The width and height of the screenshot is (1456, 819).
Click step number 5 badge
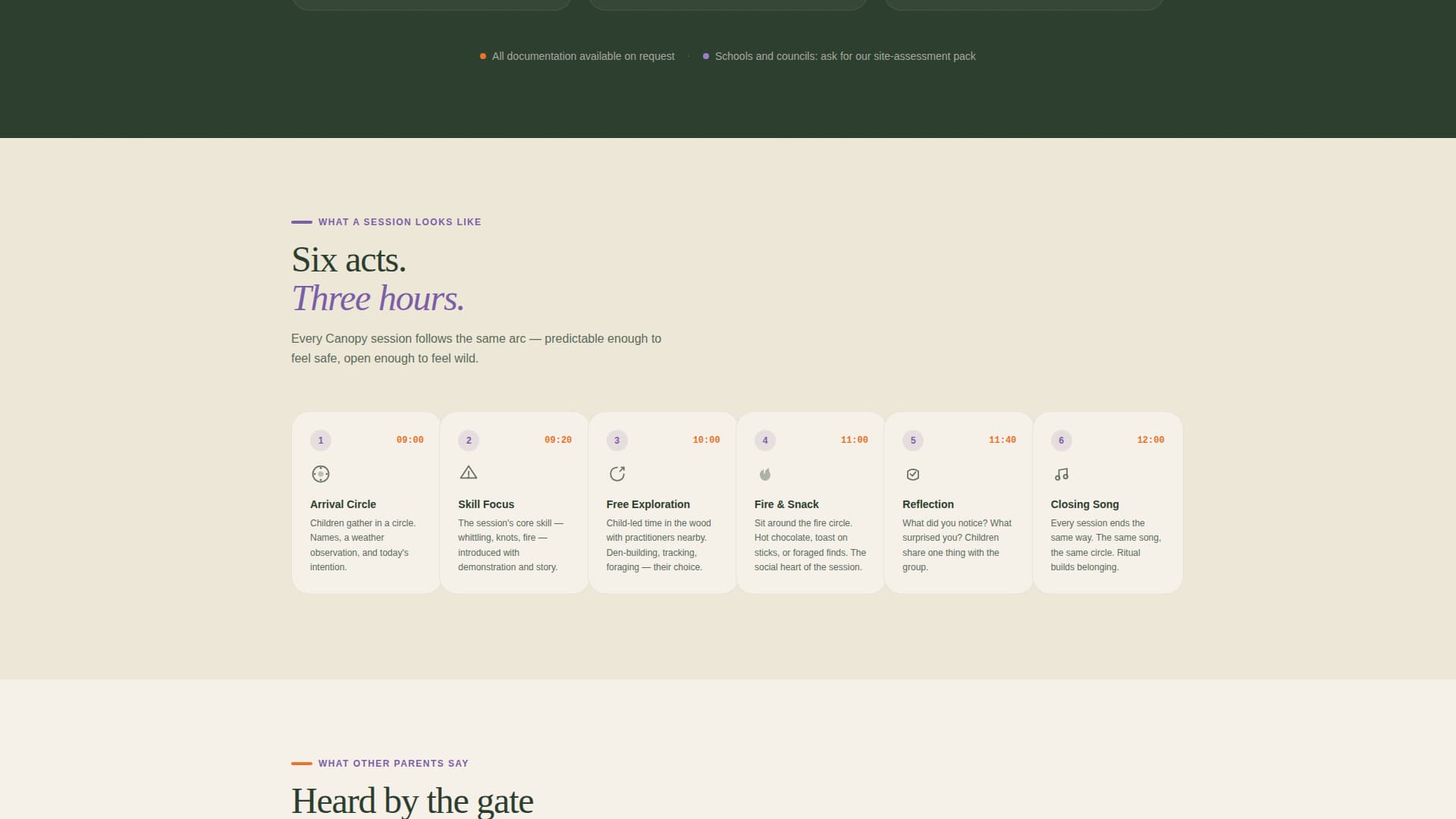coord(913,441)
